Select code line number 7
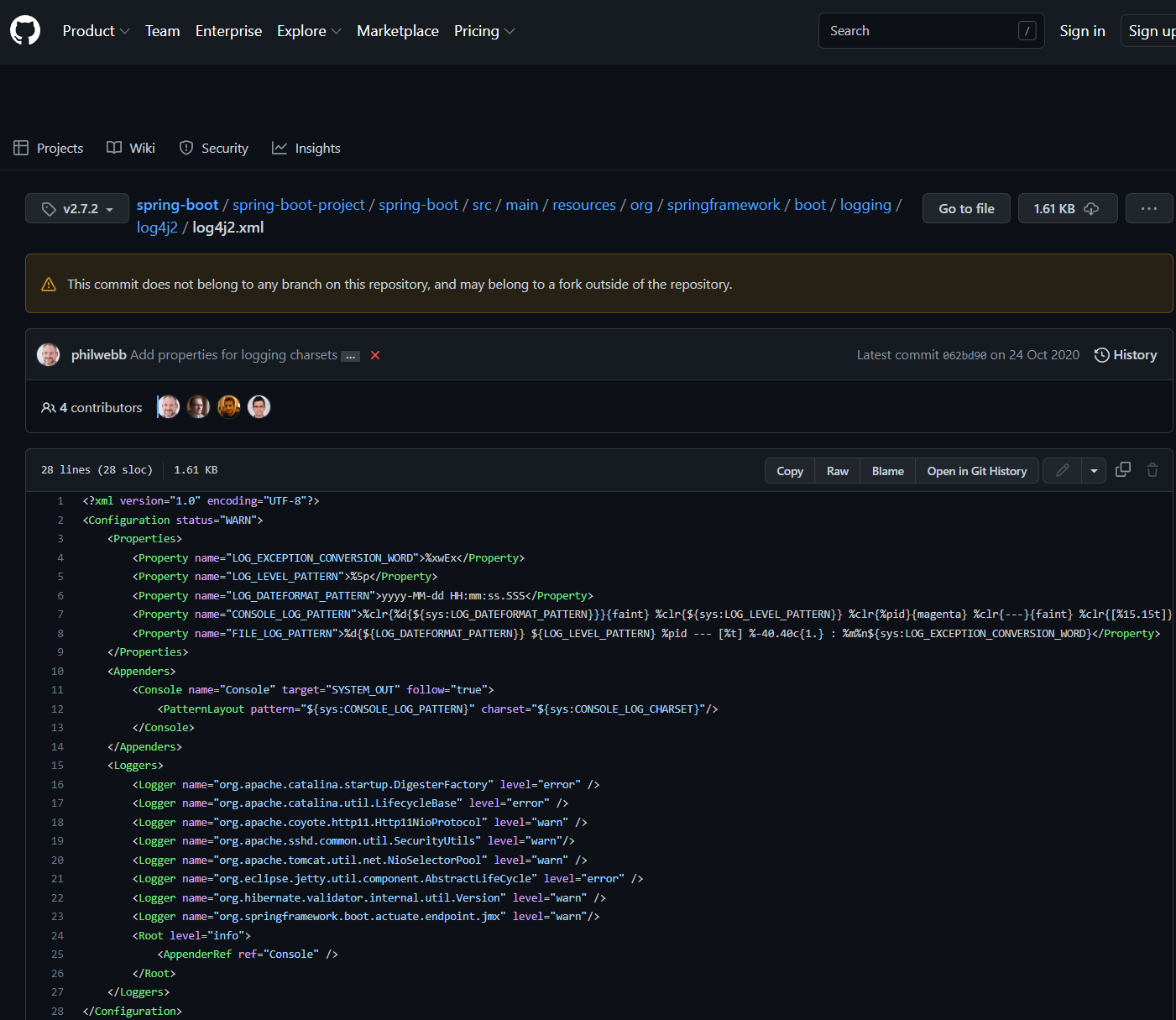 click(x=60, y=615)
